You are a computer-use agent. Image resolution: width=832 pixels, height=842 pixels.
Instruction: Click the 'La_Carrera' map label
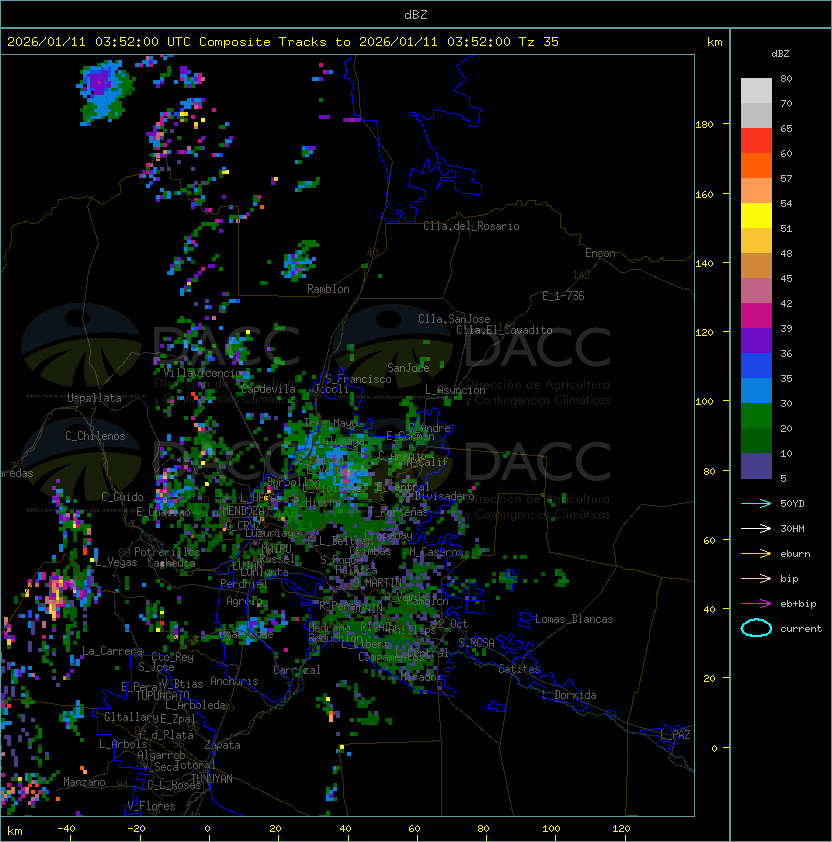coord(112,651)
